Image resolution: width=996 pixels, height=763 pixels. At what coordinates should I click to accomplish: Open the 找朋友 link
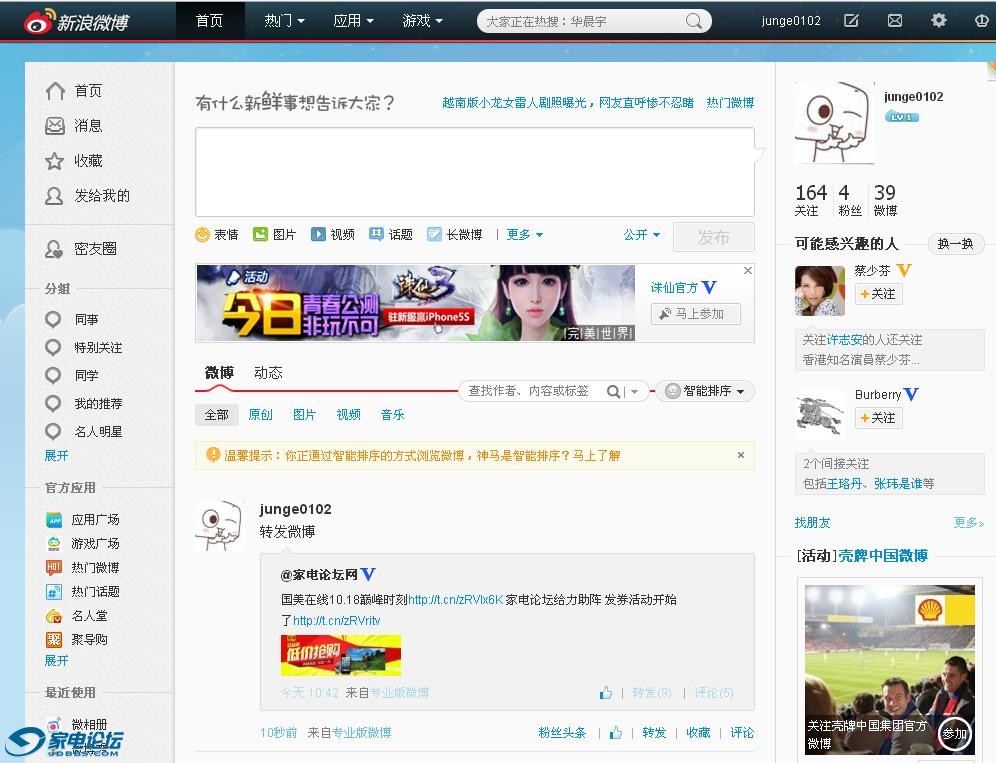click(x=812, y=523)
